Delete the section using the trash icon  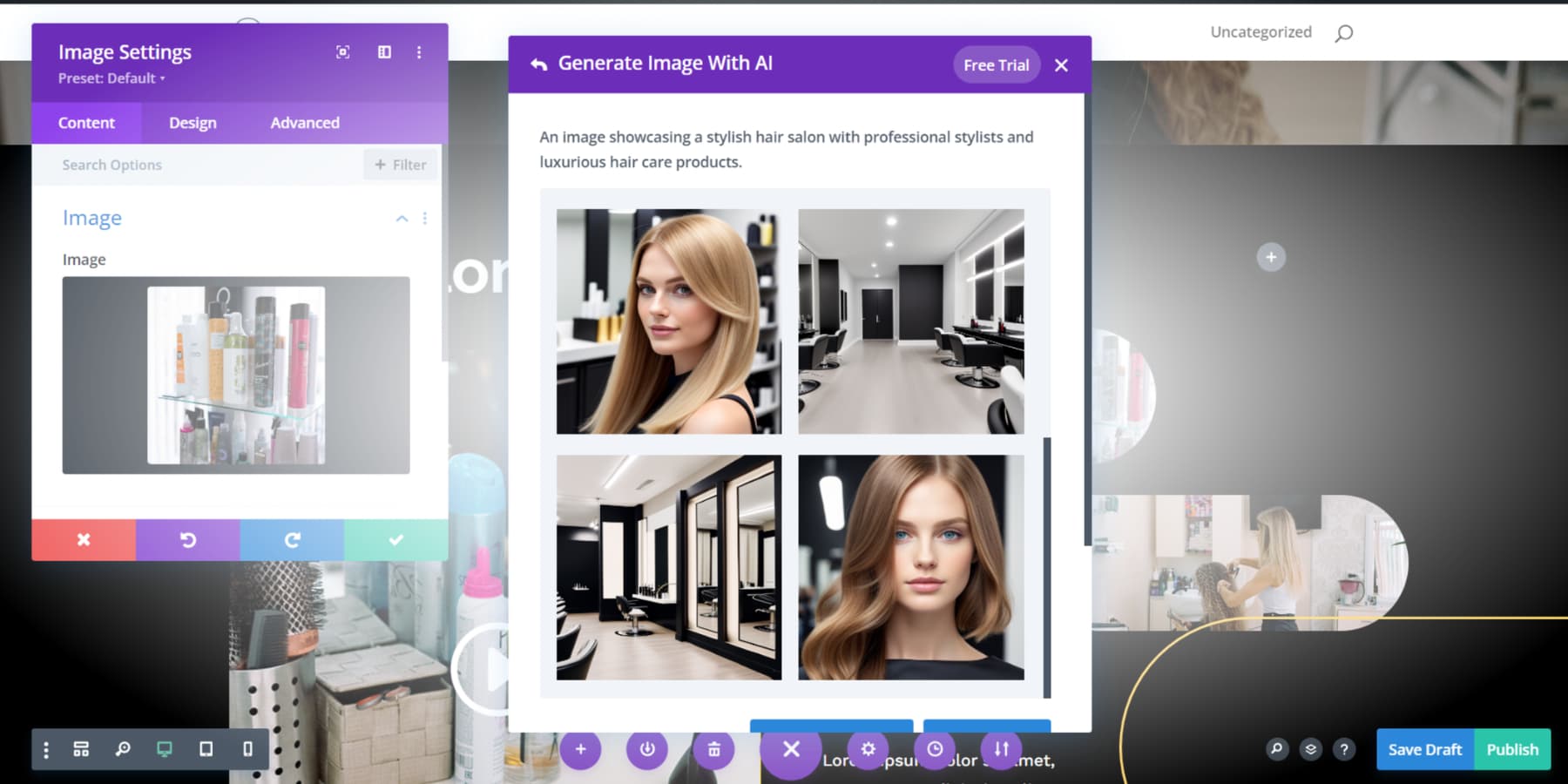714,749
